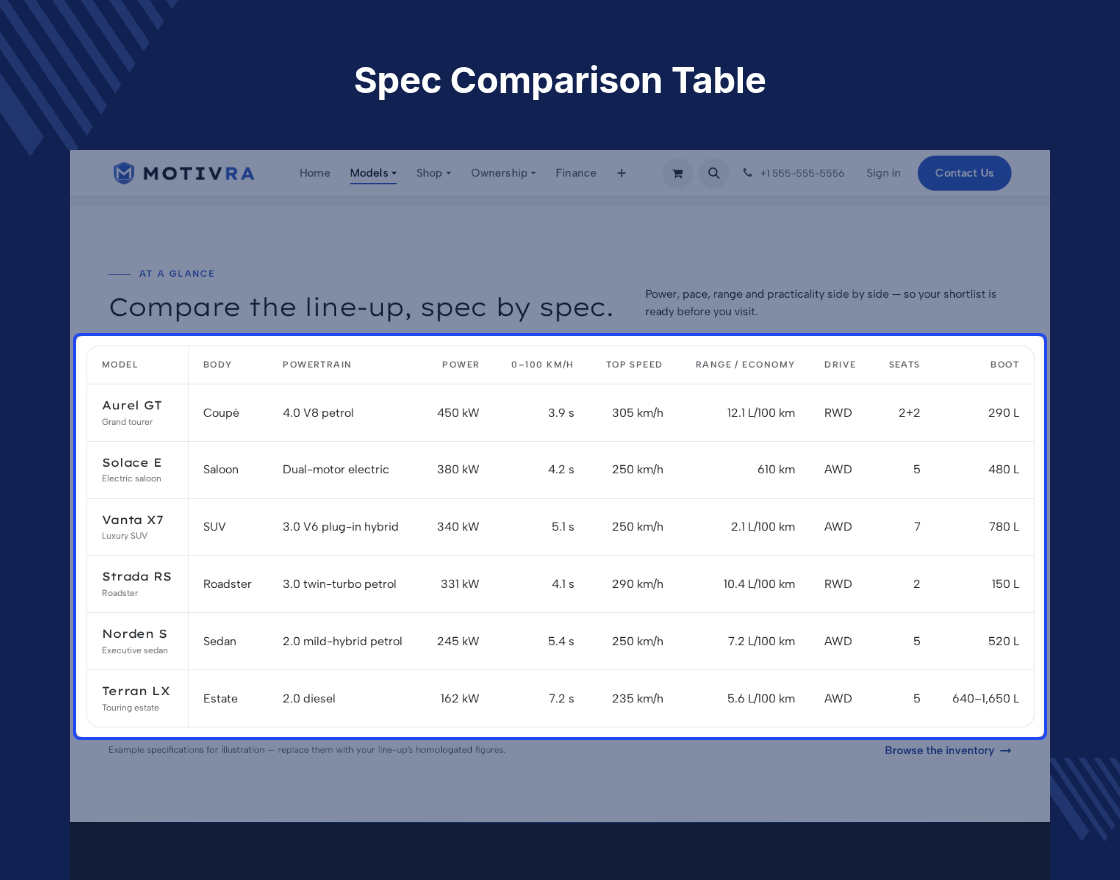Click the MODEL column header
This screenshot has height=880, width=1120.
click(x=120, y=364)
